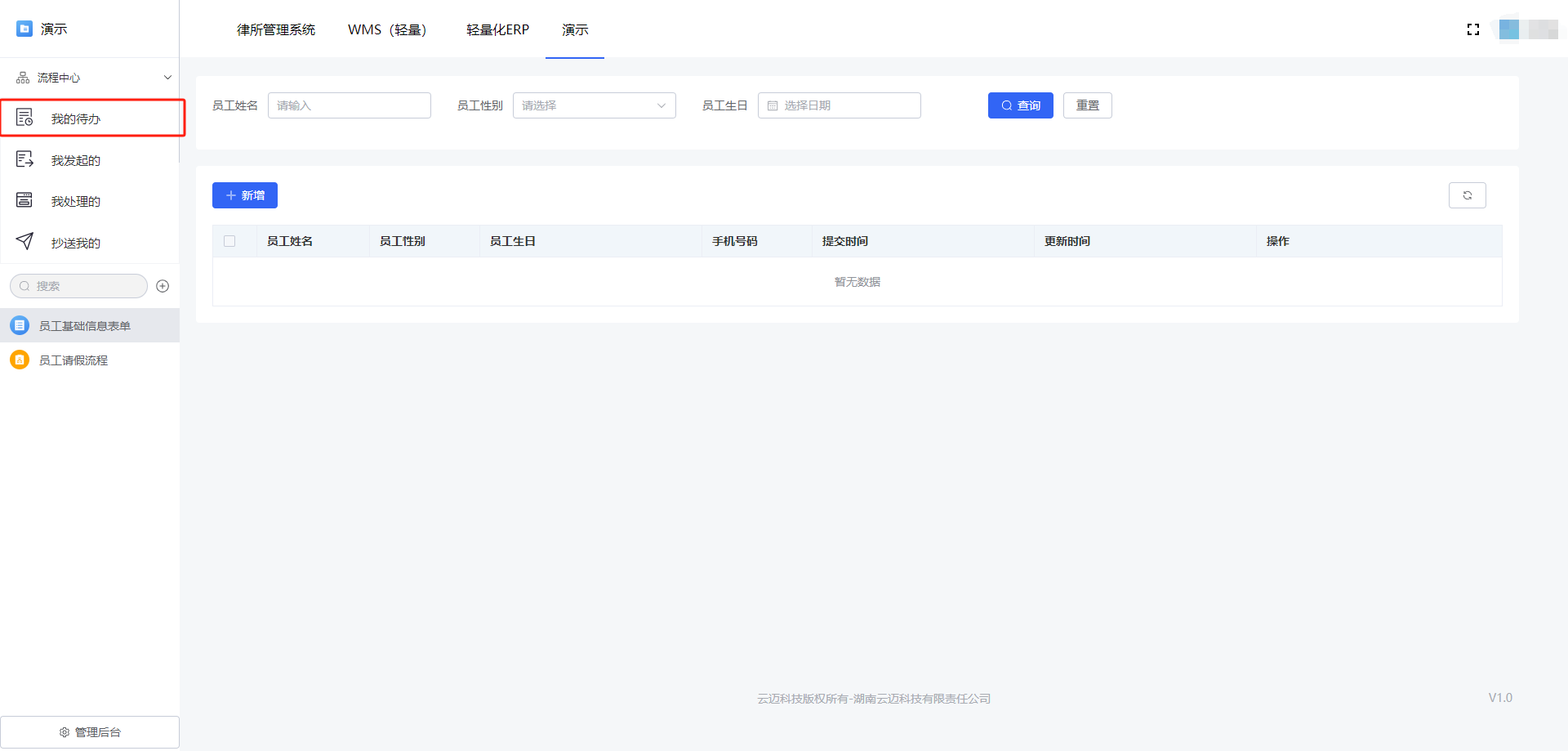Open 抄送我的 in the sidebar

pos(75,243)
